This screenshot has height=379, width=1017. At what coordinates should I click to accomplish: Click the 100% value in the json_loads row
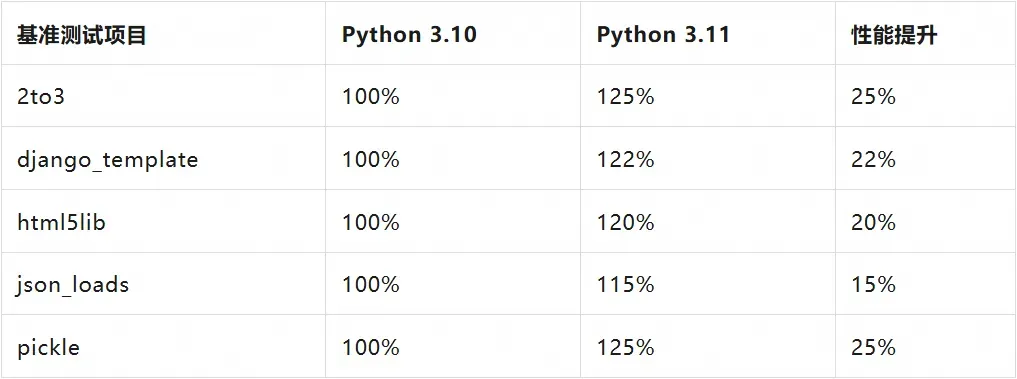(x=370, y=285)
